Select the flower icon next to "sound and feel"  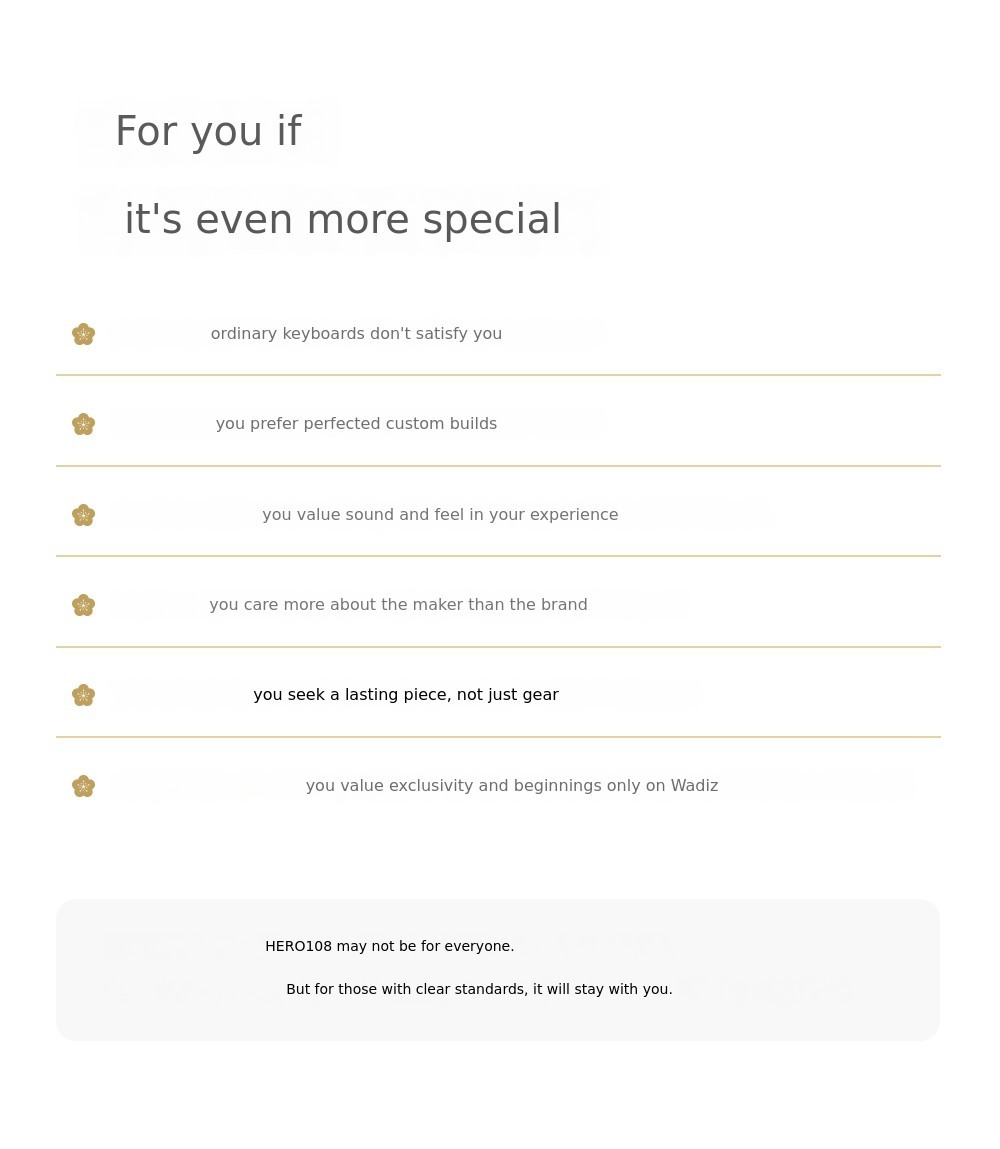(84, 515)
